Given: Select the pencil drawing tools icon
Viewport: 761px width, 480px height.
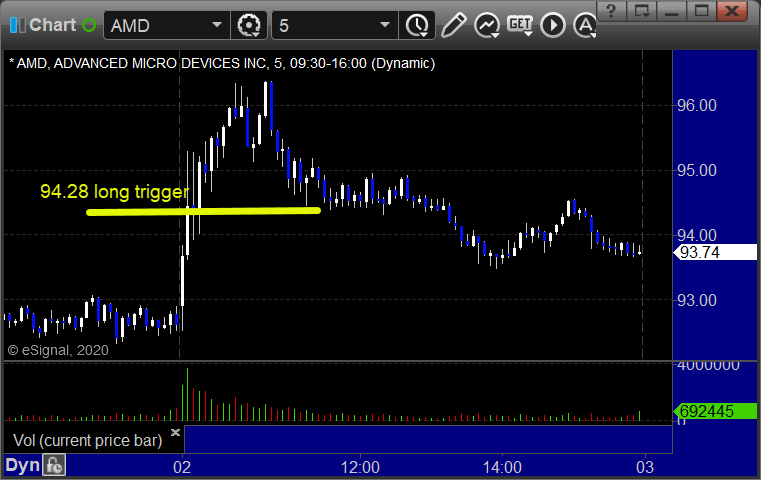Looking at the screenshot, I should [x=454, y=25].
